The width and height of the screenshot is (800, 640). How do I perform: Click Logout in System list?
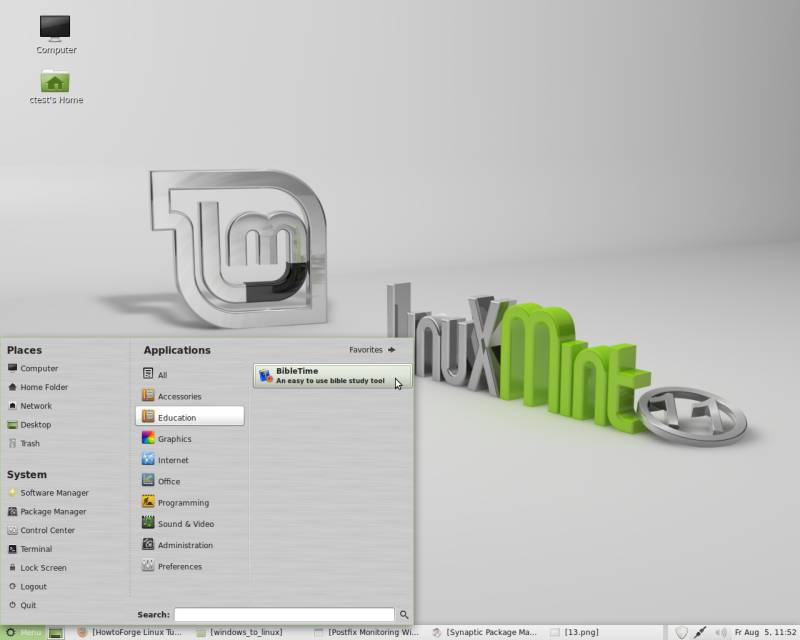click(28, 586)
